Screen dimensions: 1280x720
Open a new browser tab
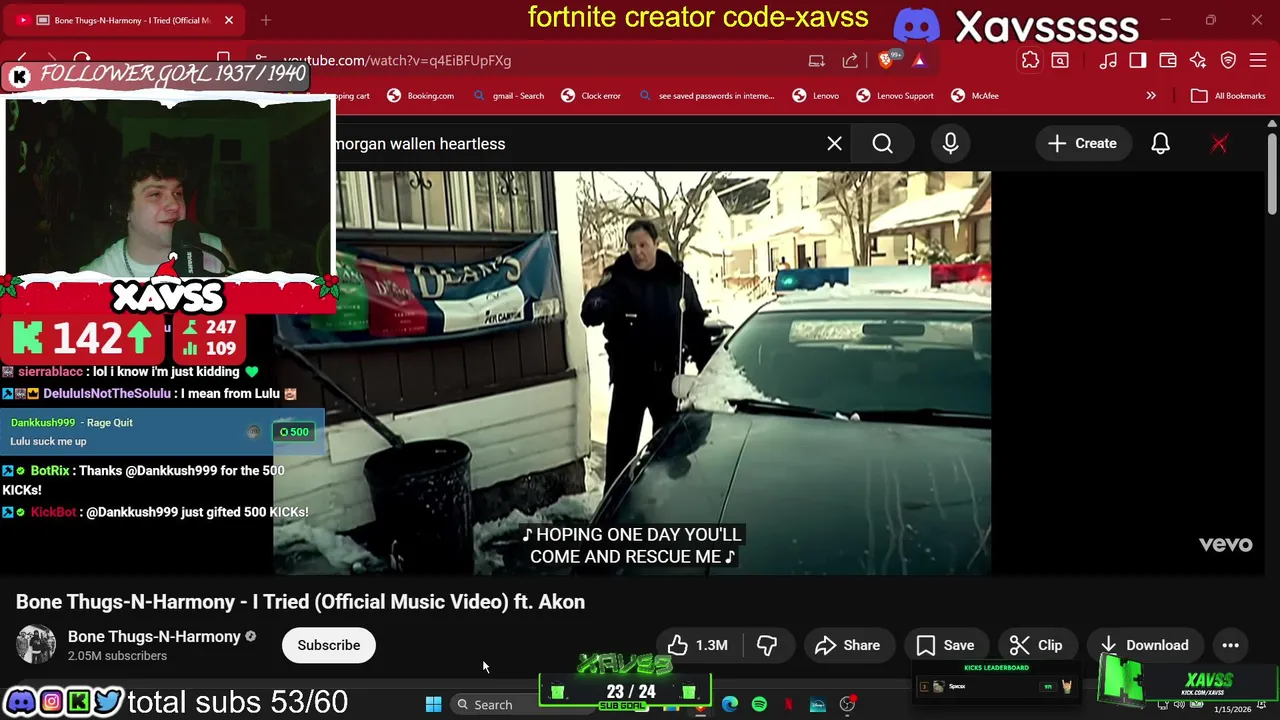click(266, 20)
